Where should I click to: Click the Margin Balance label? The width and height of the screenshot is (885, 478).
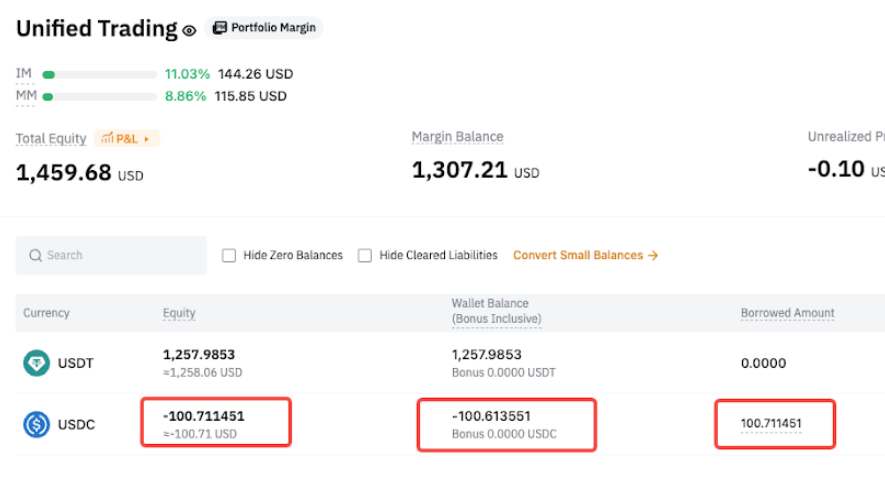pos(457,137)
